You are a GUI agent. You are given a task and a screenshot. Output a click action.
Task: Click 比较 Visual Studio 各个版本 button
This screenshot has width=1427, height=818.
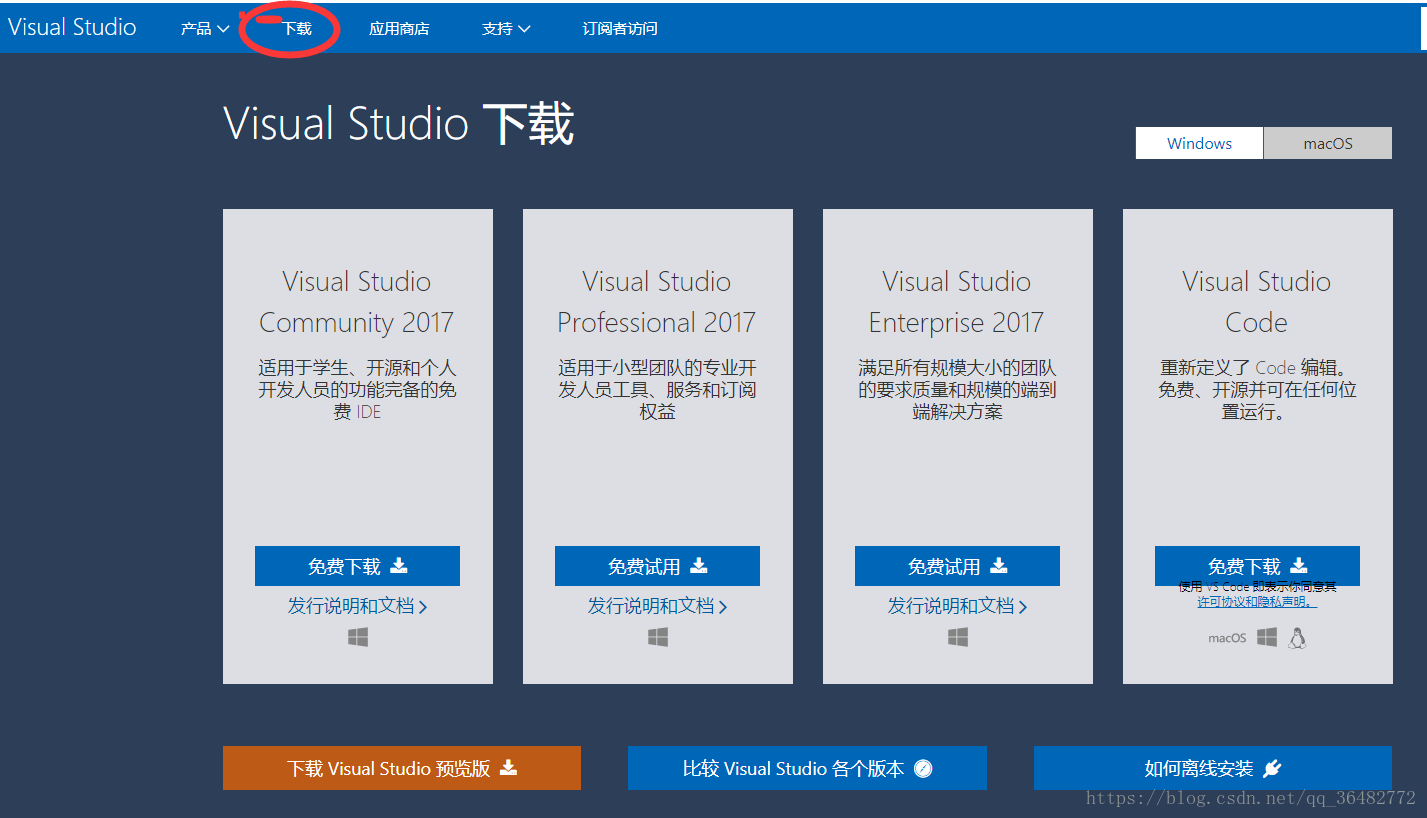[807, 768]
